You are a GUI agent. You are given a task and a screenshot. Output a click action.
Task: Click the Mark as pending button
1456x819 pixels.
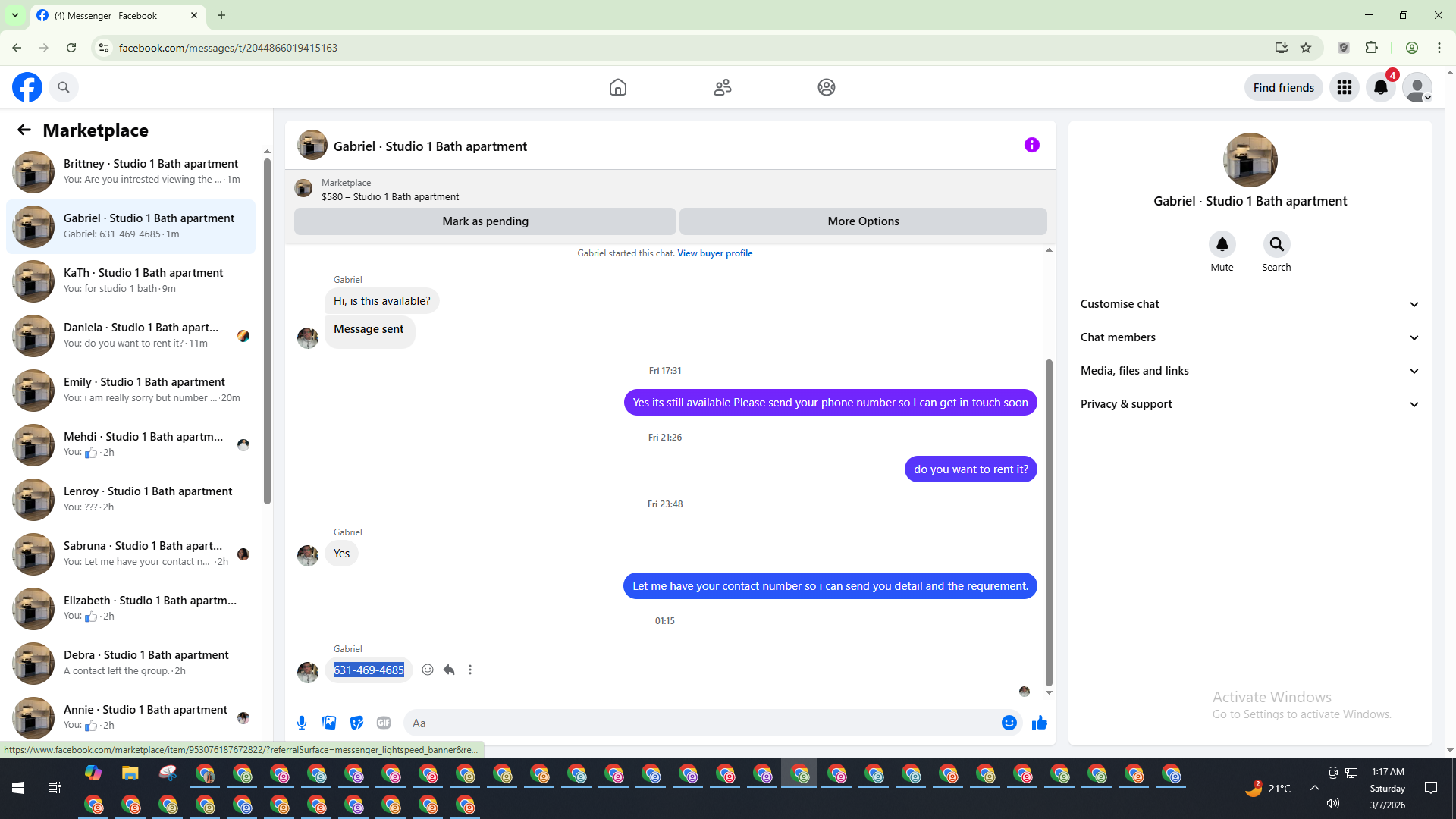(485, 221)
